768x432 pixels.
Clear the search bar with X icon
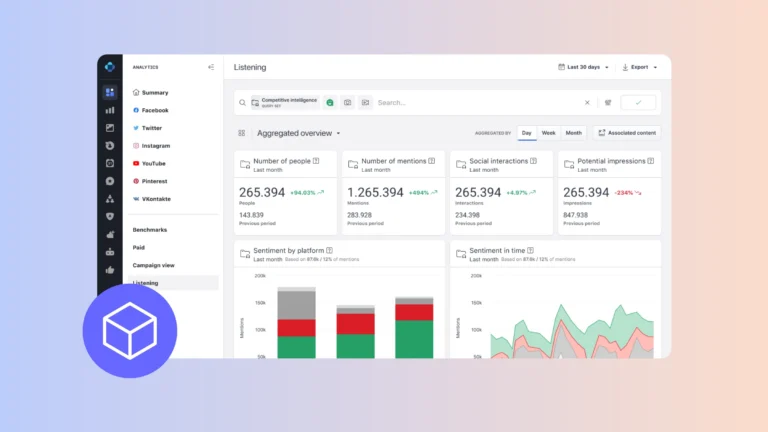(587, 102)
